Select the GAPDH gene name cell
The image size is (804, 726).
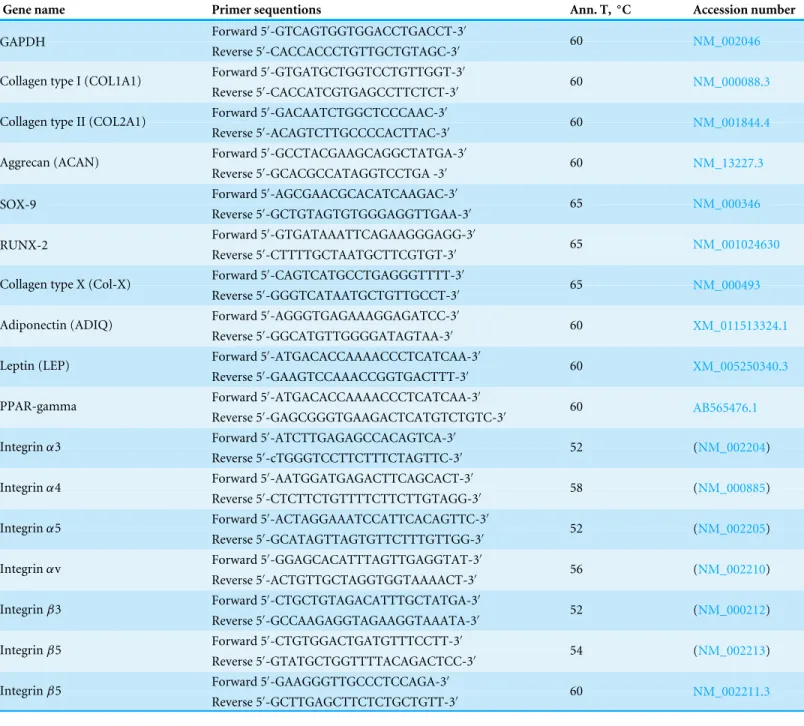[x=23, y=42]
